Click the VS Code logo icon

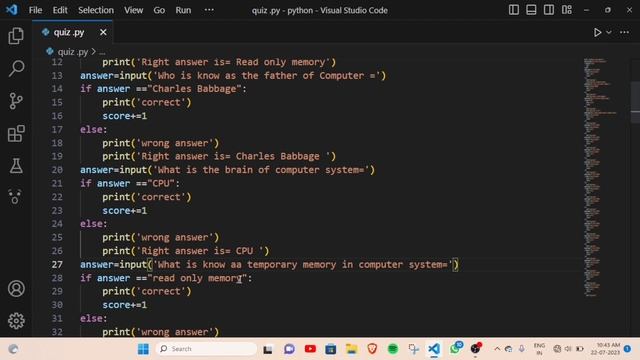pos(12,10)
